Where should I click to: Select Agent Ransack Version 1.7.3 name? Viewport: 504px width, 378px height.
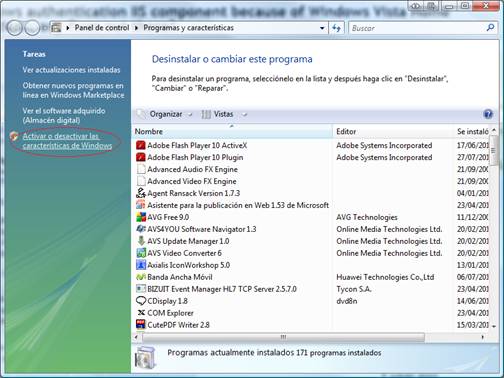(x=194, y=193)
